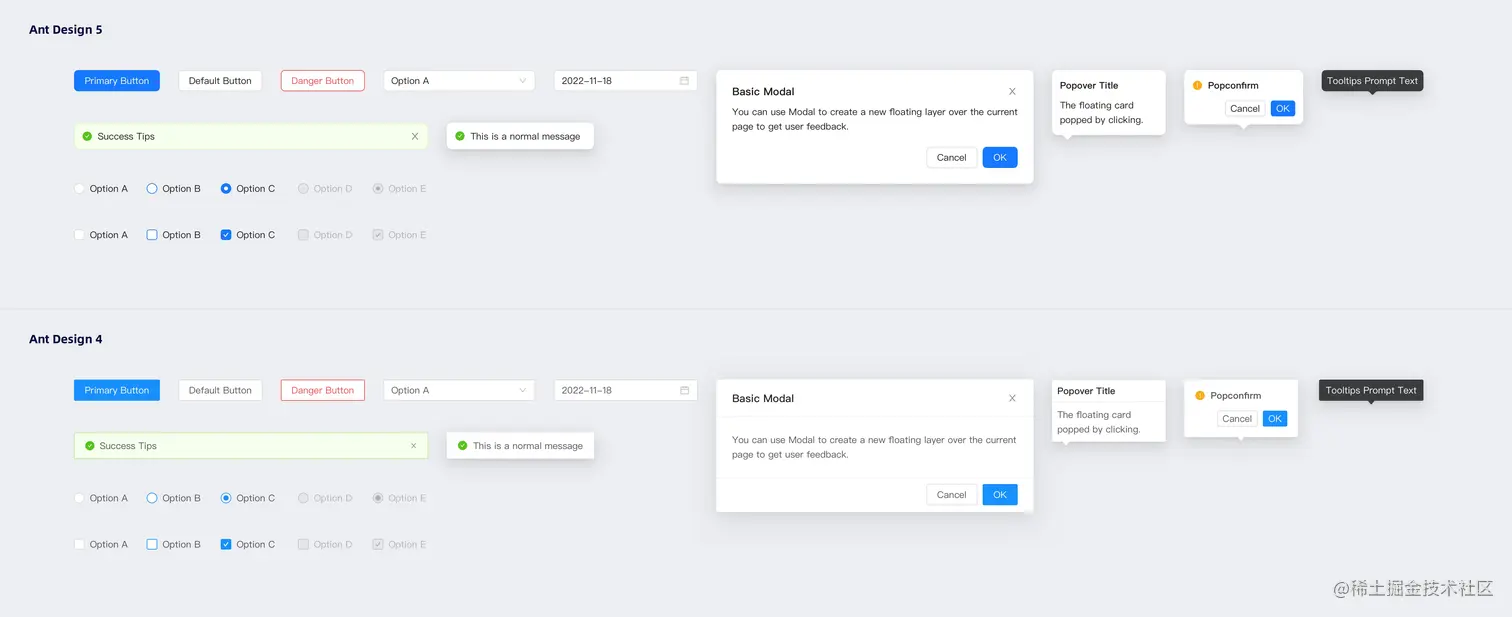Click disabled radio Option D in Ant Design 5
The height and width of the screenshot is (617, 1512).
[x=303, y=188]
